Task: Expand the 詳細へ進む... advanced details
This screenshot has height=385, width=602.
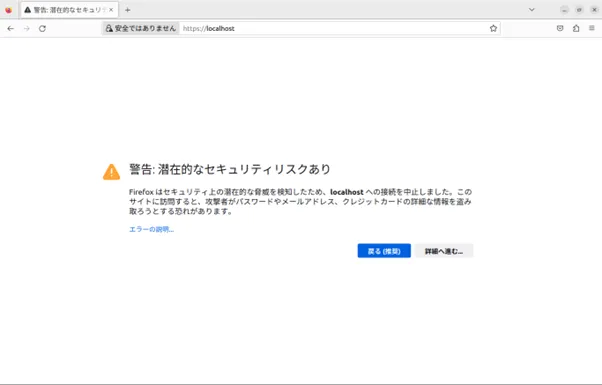Action: coord(444,251)
